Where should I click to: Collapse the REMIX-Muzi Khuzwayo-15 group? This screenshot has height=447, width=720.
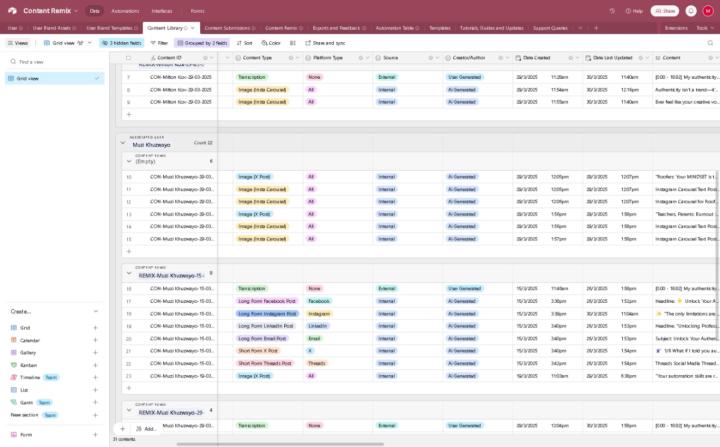coord(129,273)
